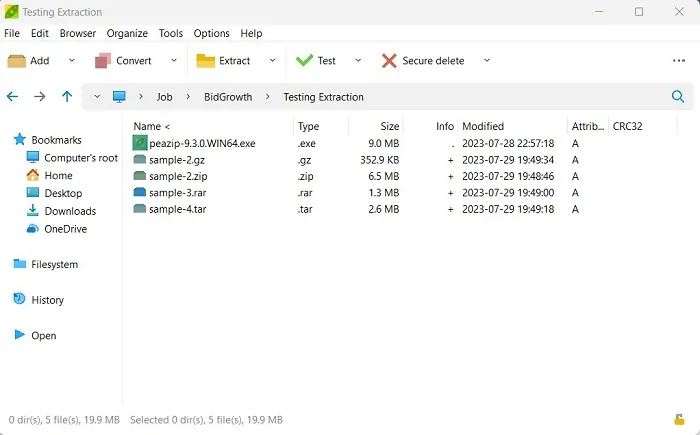Expand the Extract dropdown arrow
Viewport: 700px width, 435px height.
[272, 60]
